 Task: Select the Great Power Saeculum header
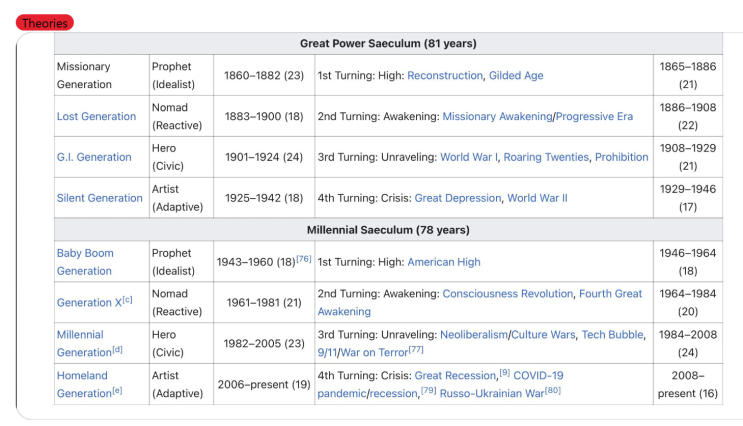point(388,44)
